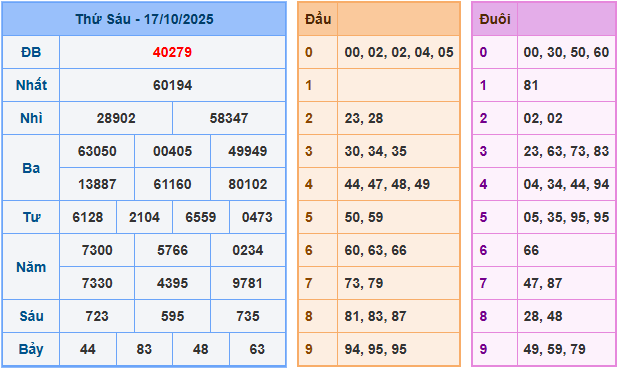The image size is (618, 369).
Task: Click row label '0' in Đuôi table
Action: pos(483,52)
